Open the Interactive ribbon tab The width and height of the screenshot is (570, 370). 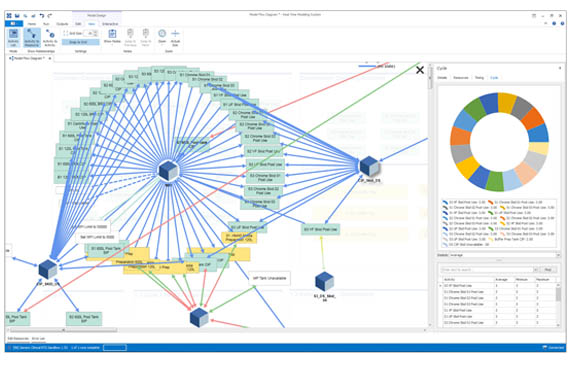point(110,24)
